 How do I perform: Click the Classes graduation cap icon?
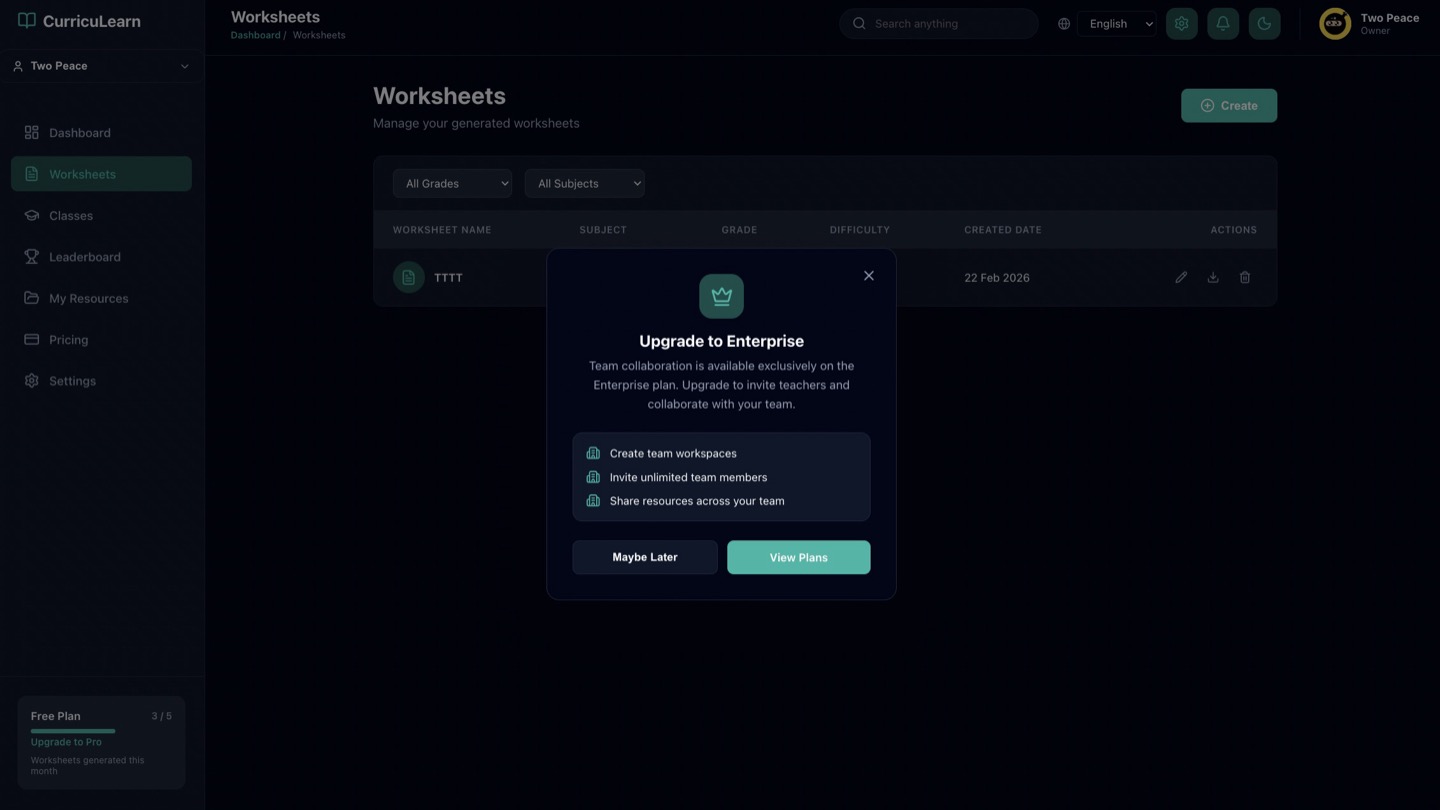tap(32, 215)
